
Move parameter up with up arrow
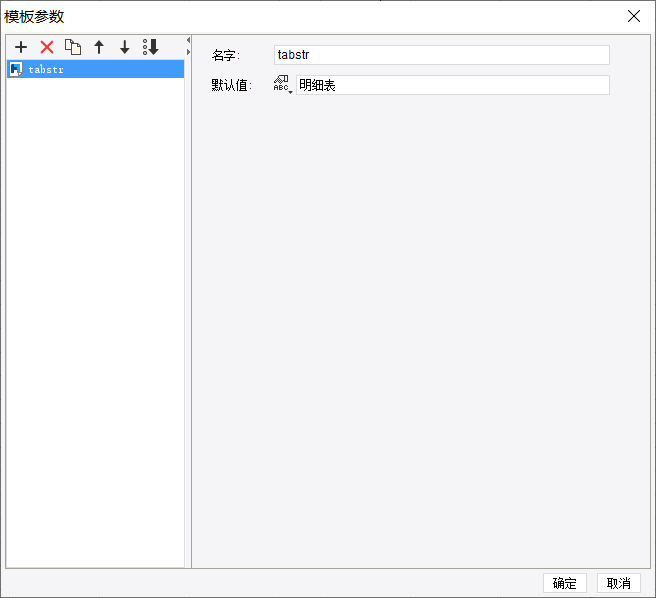[x=99, y=47]
